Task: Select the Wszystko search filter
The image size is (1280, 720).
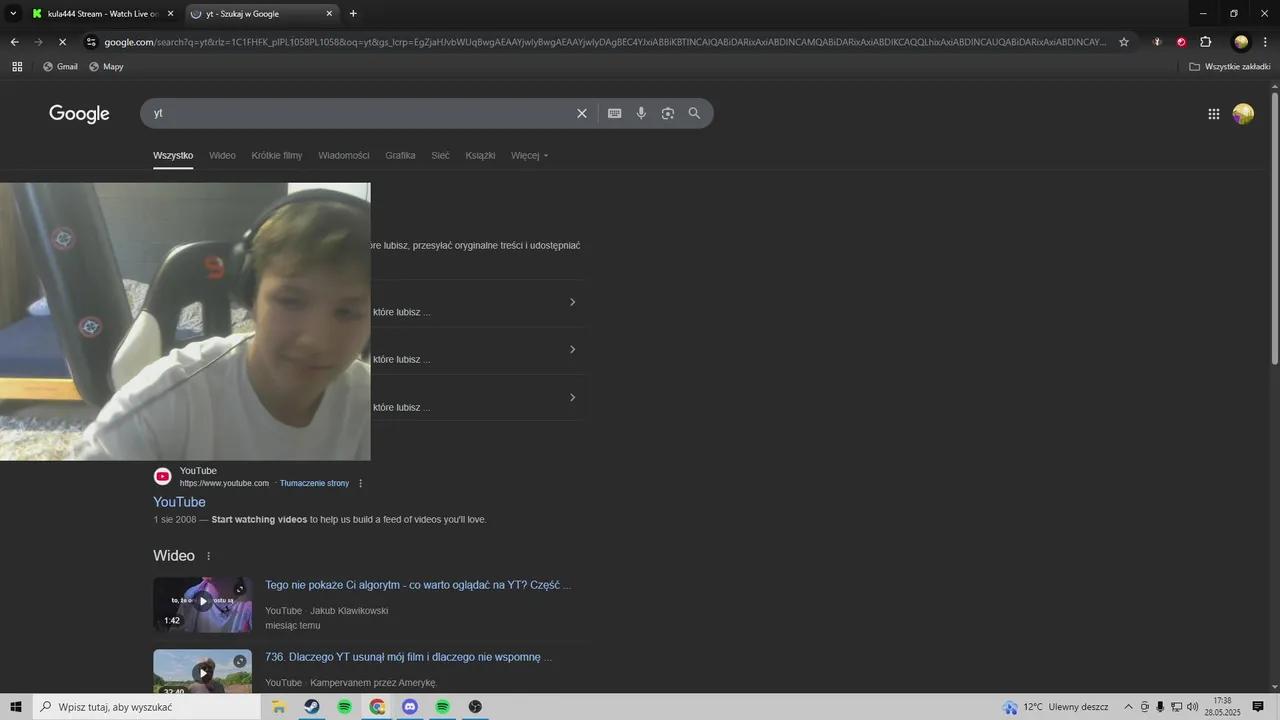Action: pyautogui.click(x=173, y=155)
